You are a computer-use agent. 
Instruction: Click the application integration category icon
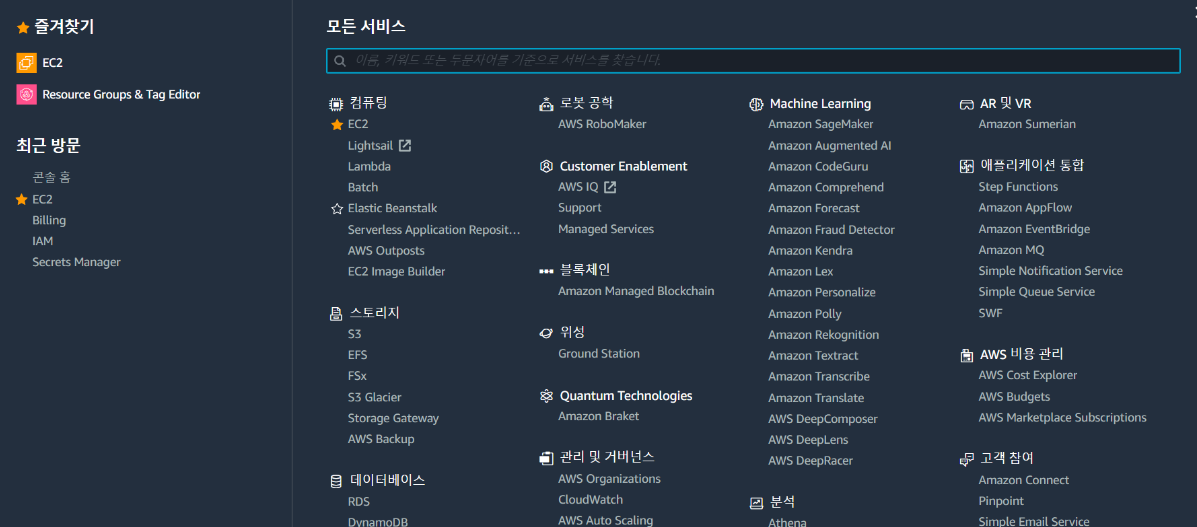[966, 166]
